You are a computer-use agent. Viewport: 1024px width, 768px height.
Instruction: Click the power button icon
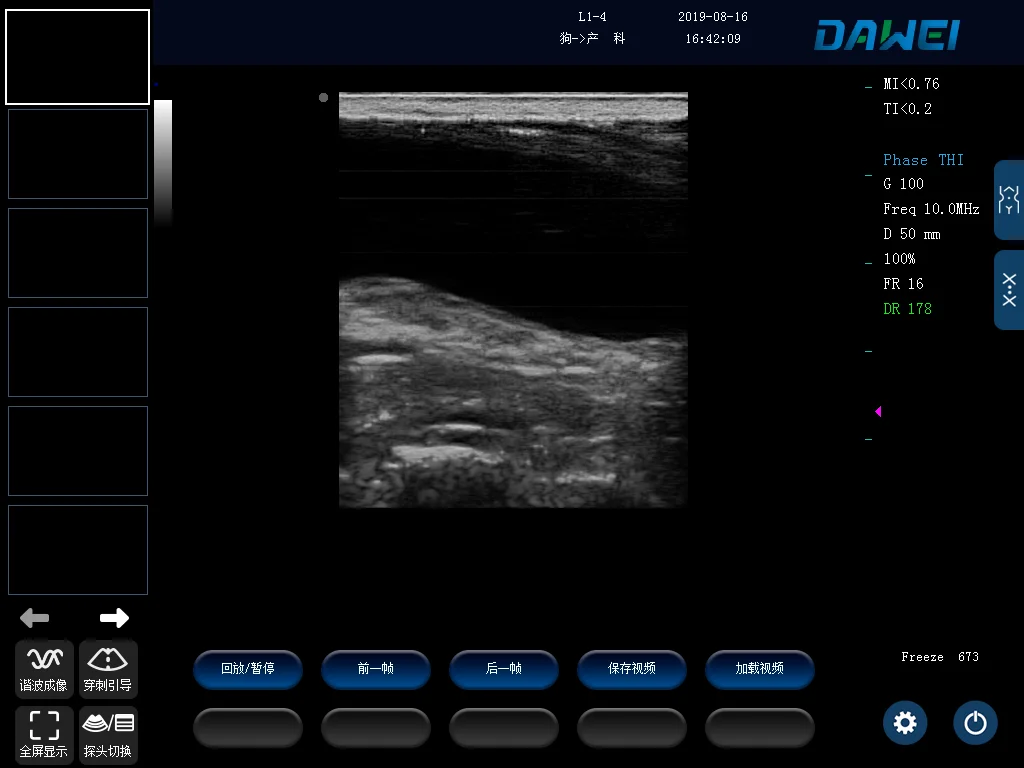click(x=975, y=723)
